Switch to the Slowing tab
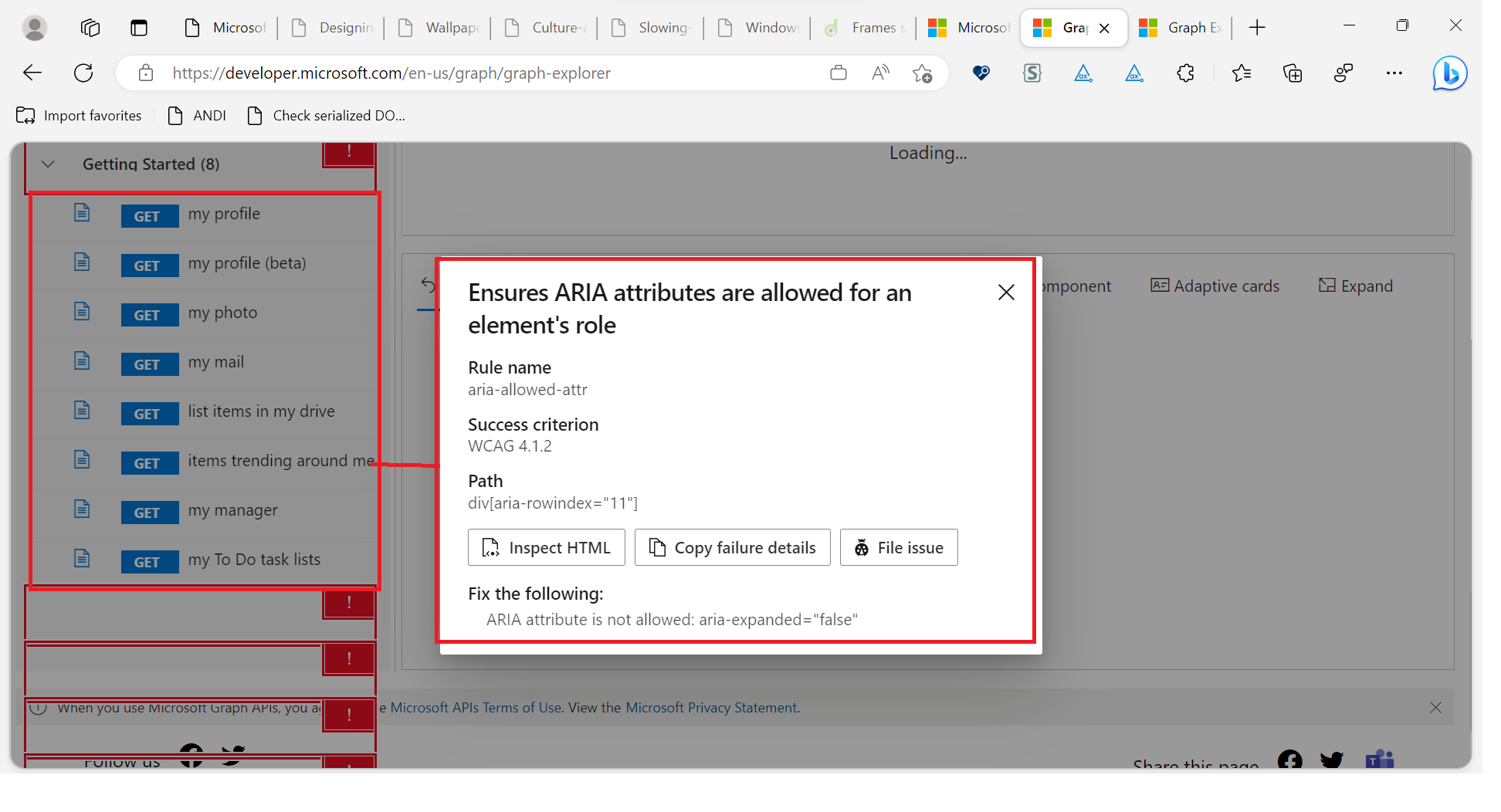The width and height of the screenshot is (1501, 812). (x=652, y=28)
